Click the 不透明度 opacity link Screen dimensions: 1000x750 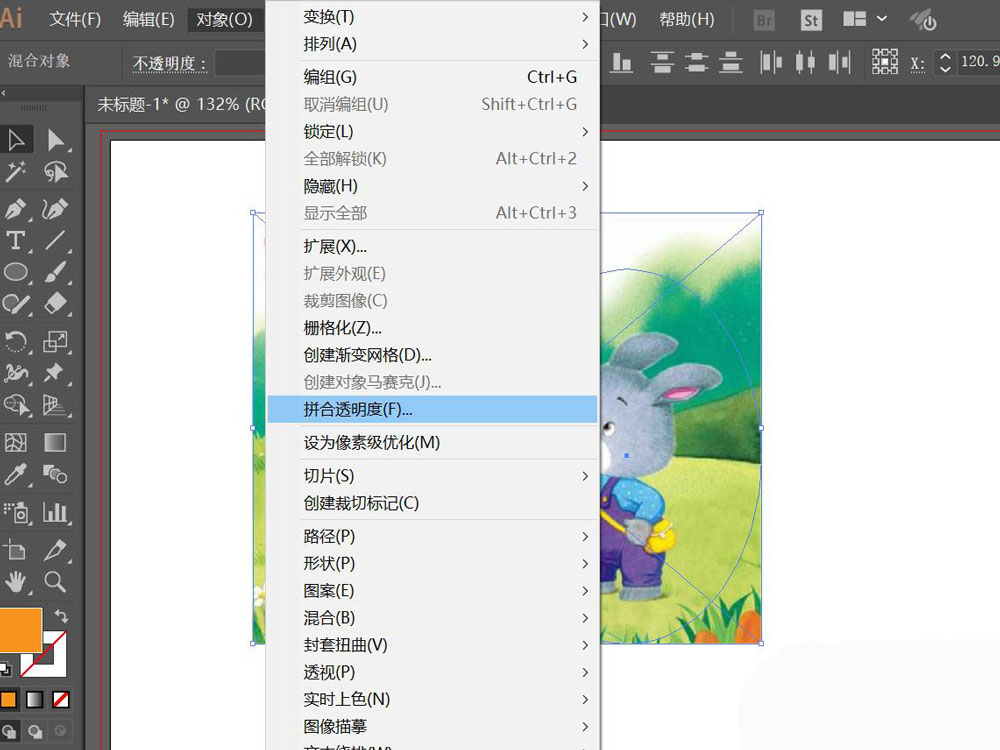[x=169, y=64]
